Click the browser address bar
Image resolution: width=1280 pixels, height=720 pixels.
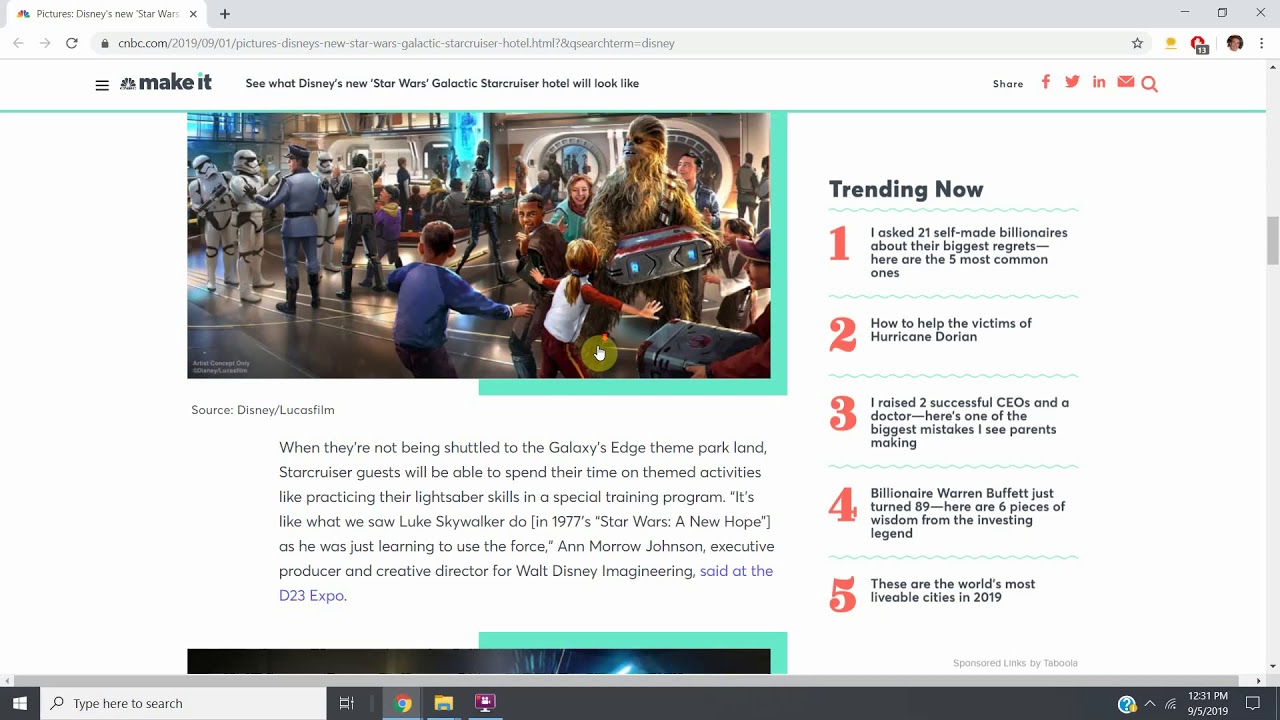pyautogui.click(x=600, y=43)
